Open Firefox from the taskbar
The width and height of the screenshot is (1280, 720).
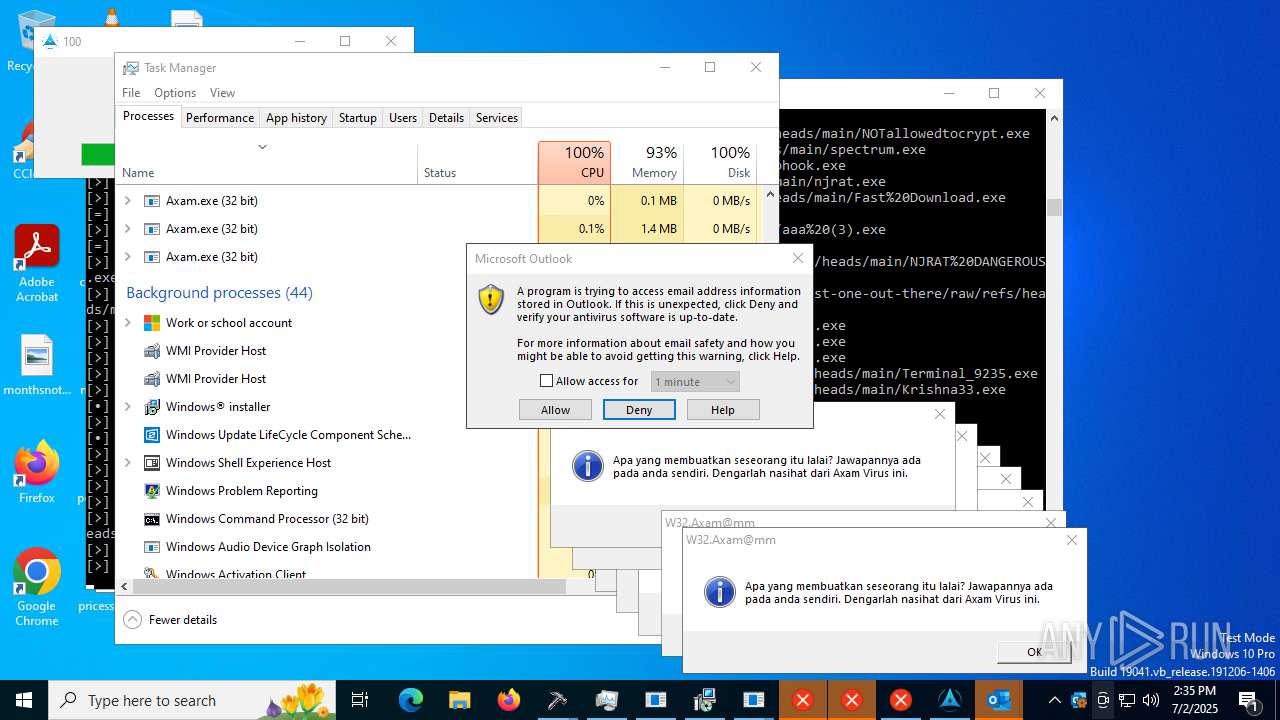pos(508,700)
